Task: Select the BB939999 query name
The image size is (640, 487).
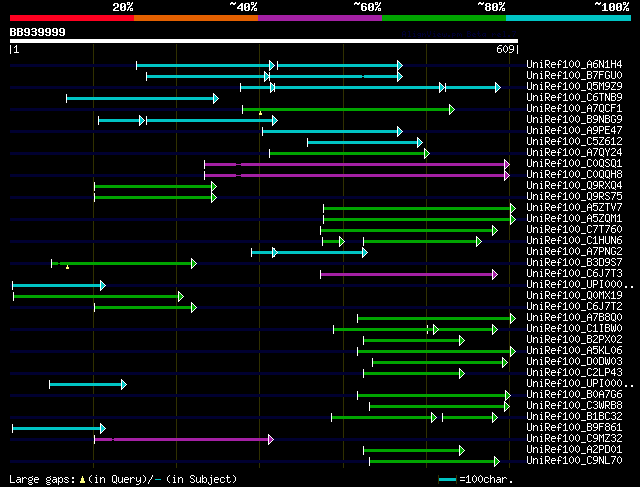Action: (x=38, y=32)
